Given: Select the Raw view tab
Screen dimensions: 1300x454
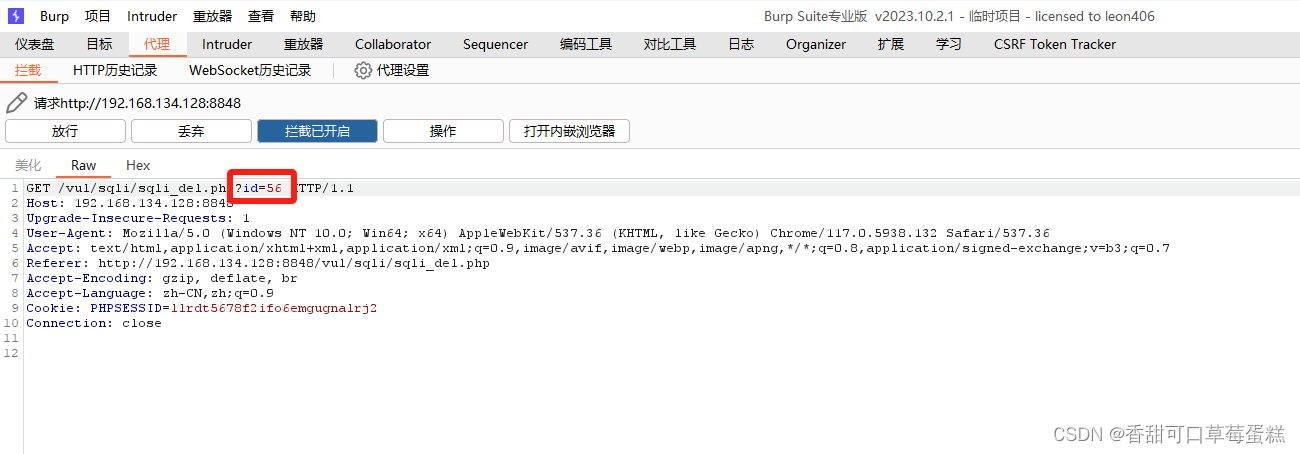Looking at the screenshot, I should 84,165.
